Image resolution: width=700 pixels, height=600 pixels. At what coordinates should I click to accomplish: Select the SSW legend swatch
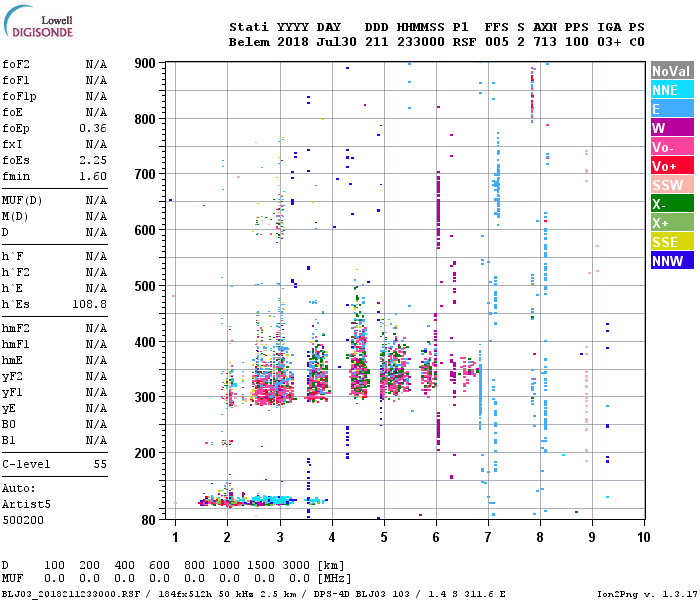point(672,185)
